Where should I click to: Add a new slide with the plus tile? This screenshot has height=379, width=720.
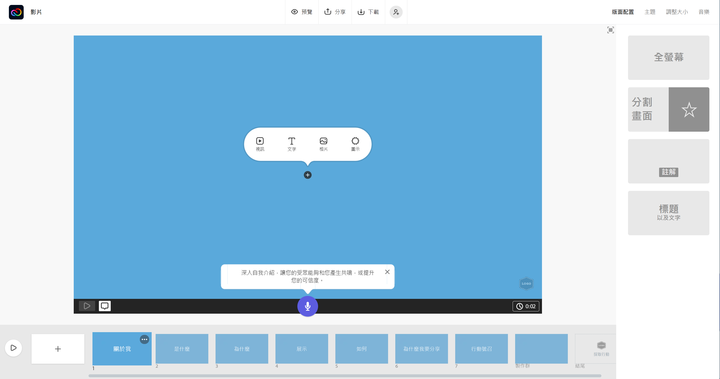click(x=58, y=349)
